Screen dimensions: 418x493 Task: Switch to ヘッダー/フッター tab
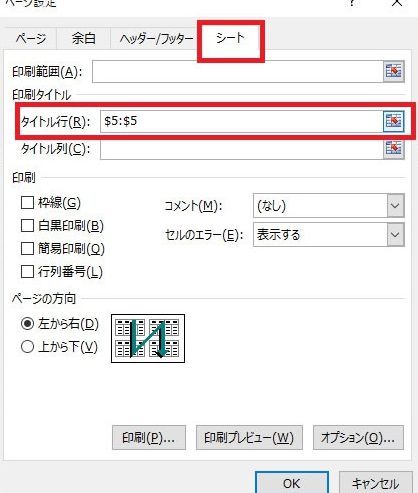(156, 39)
